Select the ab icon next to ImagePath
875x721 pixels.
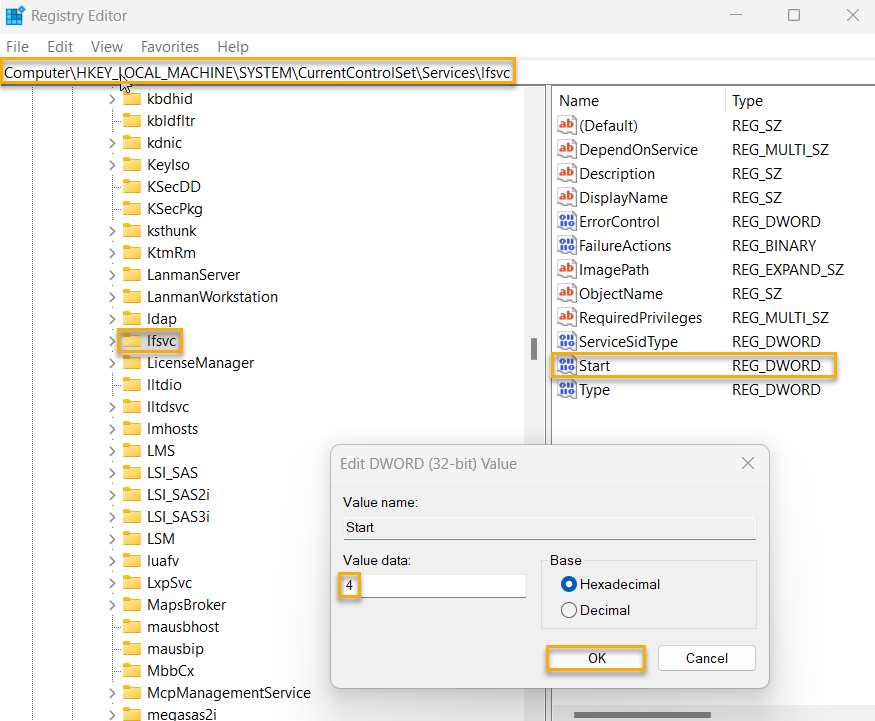pyautogui.click(x=567, y=269)
